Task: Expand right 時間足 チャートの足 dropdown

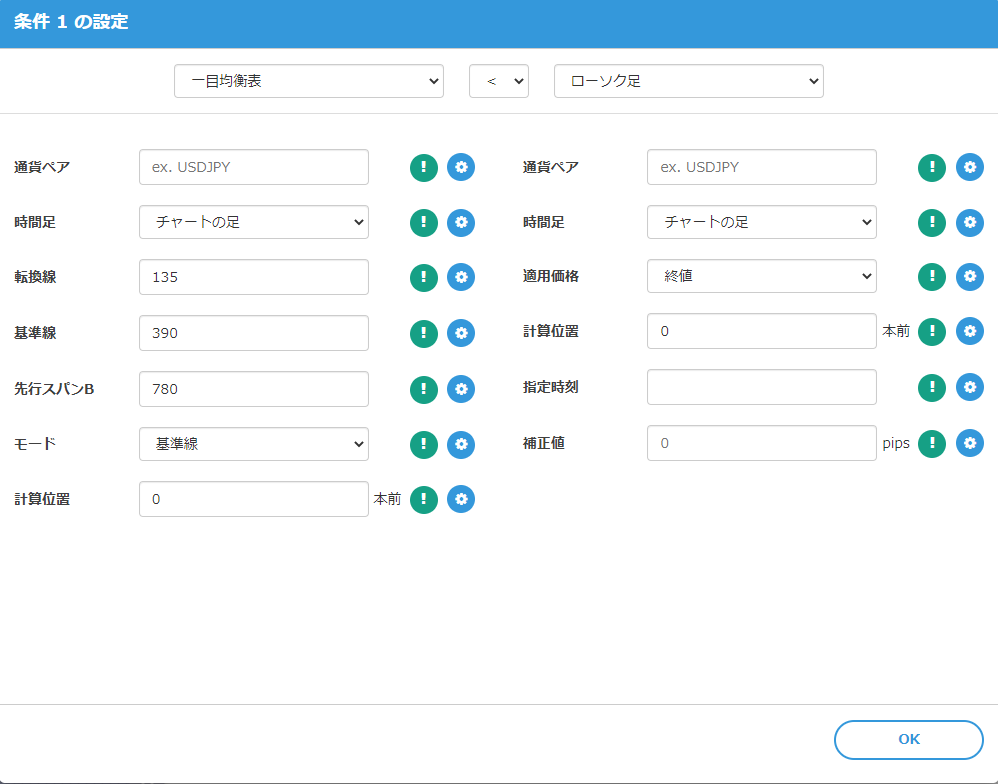Action: [762, 222]
